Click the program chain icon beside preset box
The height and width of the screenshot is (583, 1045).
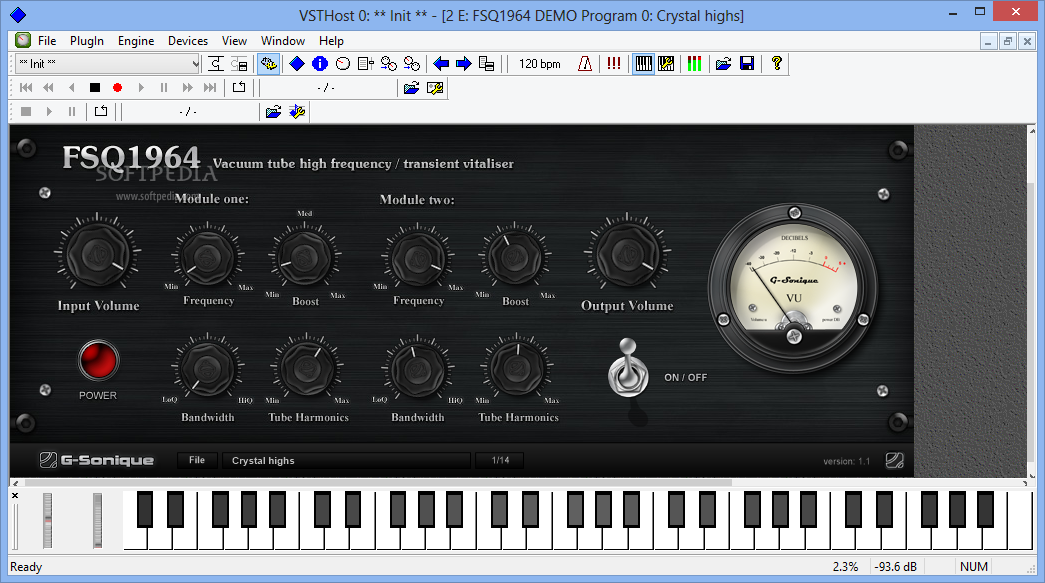tap(216, 64)
